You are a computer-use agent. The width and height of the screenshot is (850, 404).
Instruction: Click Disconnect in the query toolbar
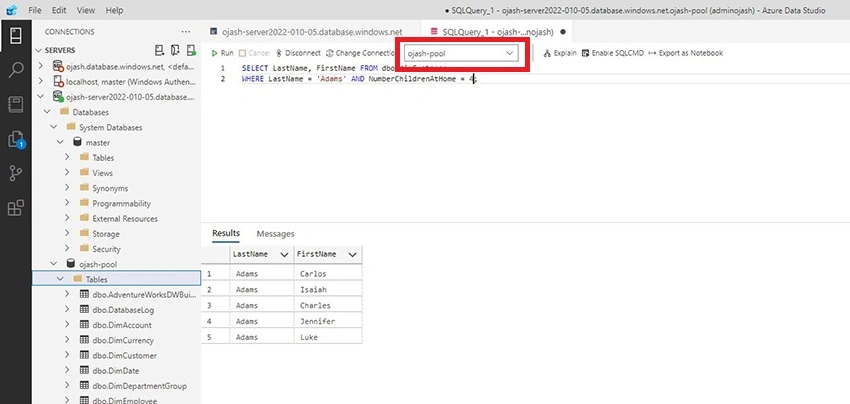point(298,53)
